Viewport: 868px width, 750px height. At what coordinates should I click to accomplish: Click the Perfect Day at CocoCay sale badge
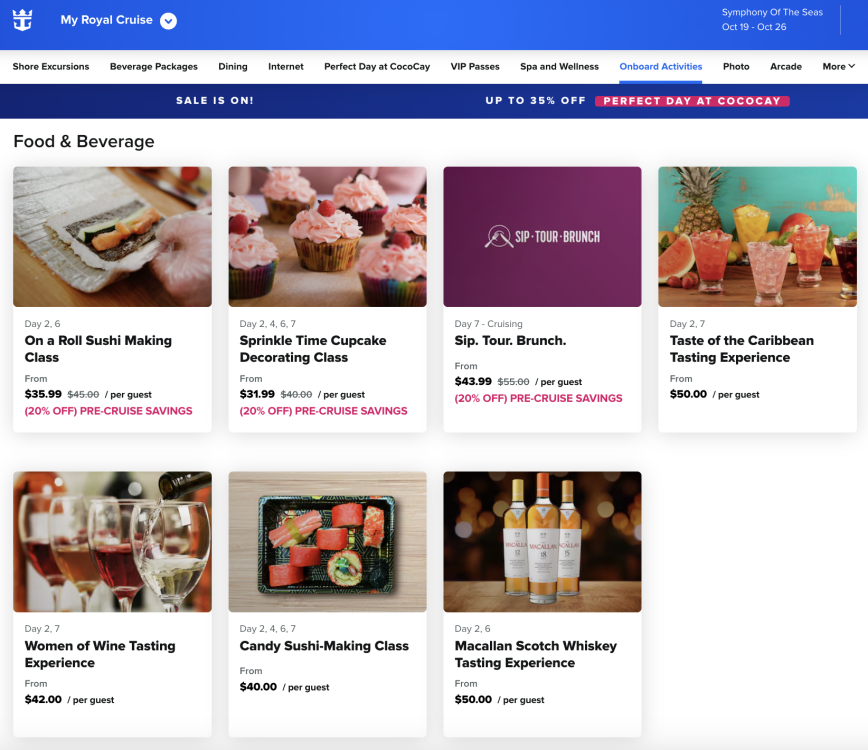pos(692,101)
